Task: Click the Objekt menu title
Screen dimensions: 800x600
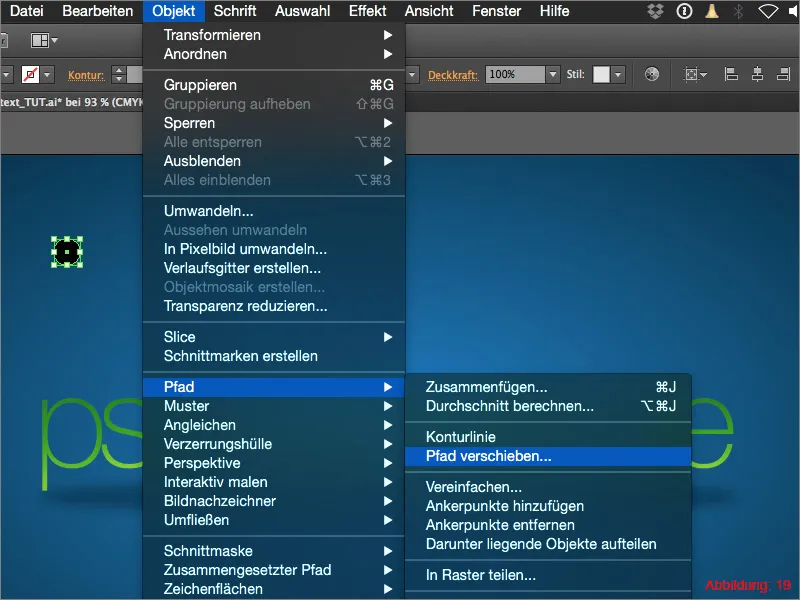Action: [173, 11]
